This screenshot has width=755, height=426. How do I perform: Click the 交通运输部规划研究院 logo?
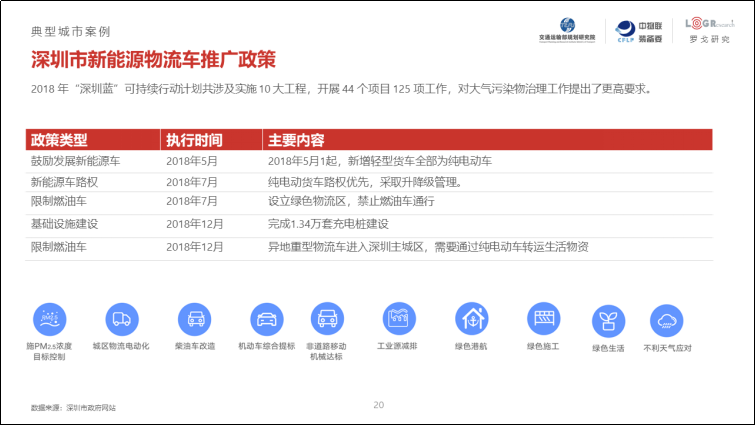tap(566, 29)
